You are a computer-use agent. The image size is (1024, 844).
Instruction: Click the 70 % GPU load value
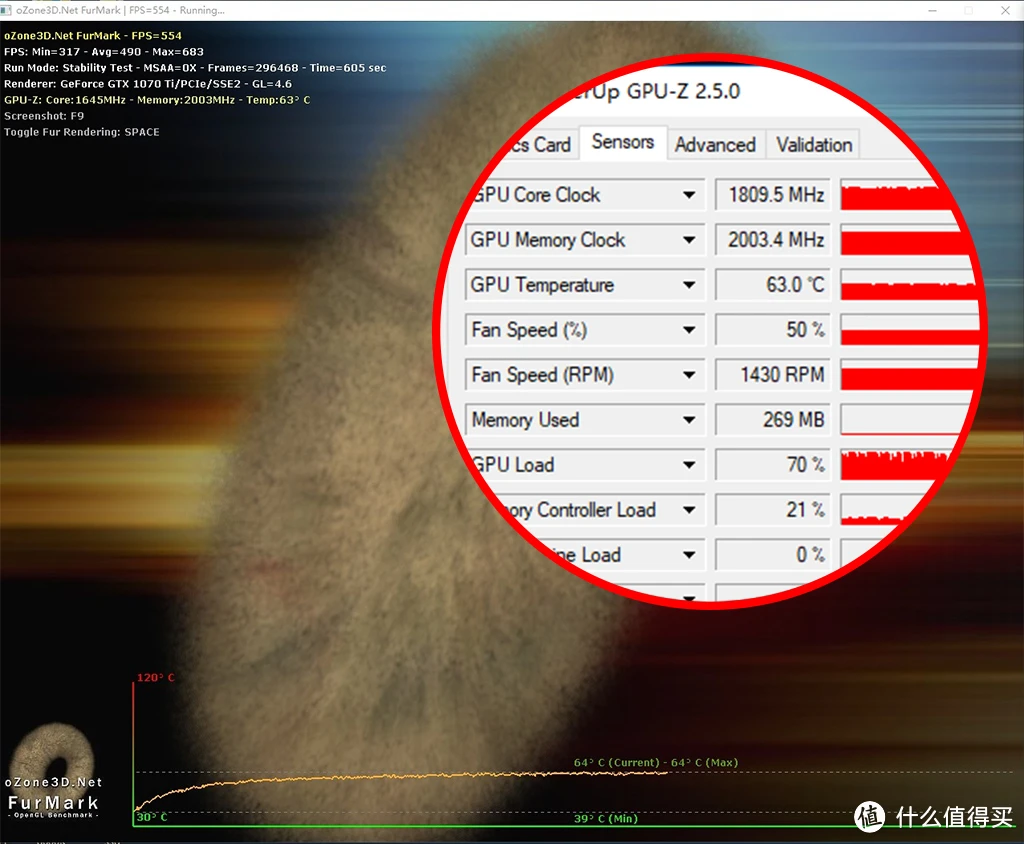click(x=773, y=465)
